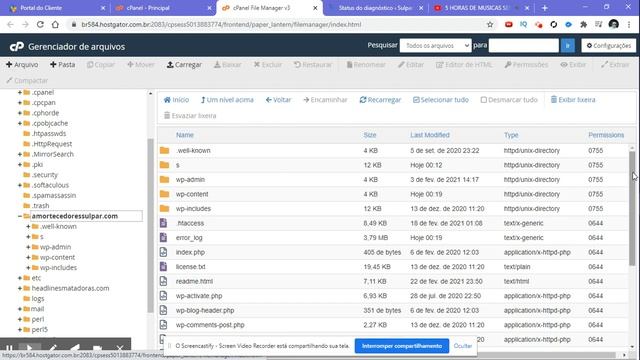This screenshot has width=640, height=360.
Task: Open the Configurações settings button
Action: pyautogui.click(x=609, y=46)
